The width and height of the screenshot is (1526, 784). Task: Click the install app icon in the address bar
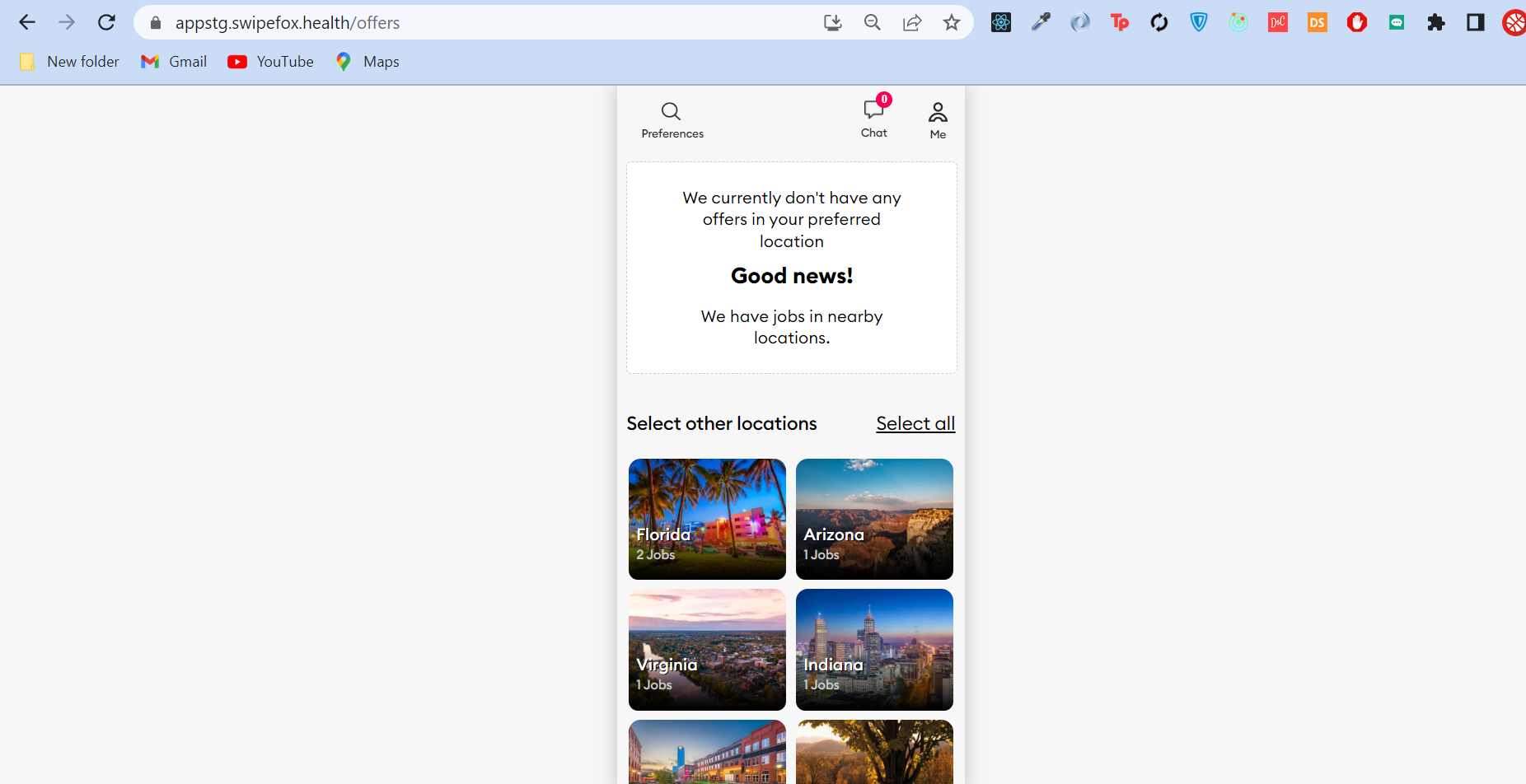pyautogui.click(x=833, y=22)
